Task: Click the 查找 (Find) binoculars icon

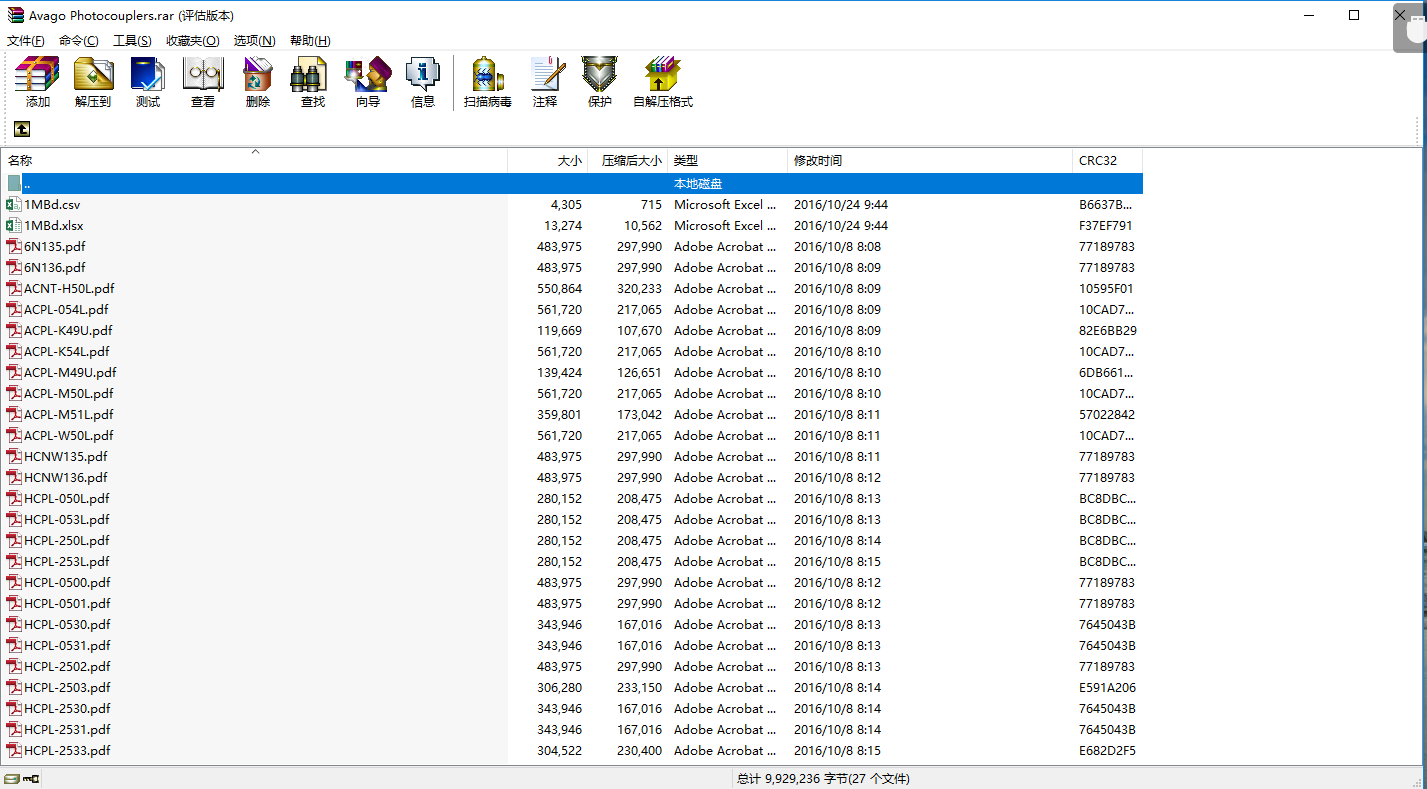Action: 309,75
